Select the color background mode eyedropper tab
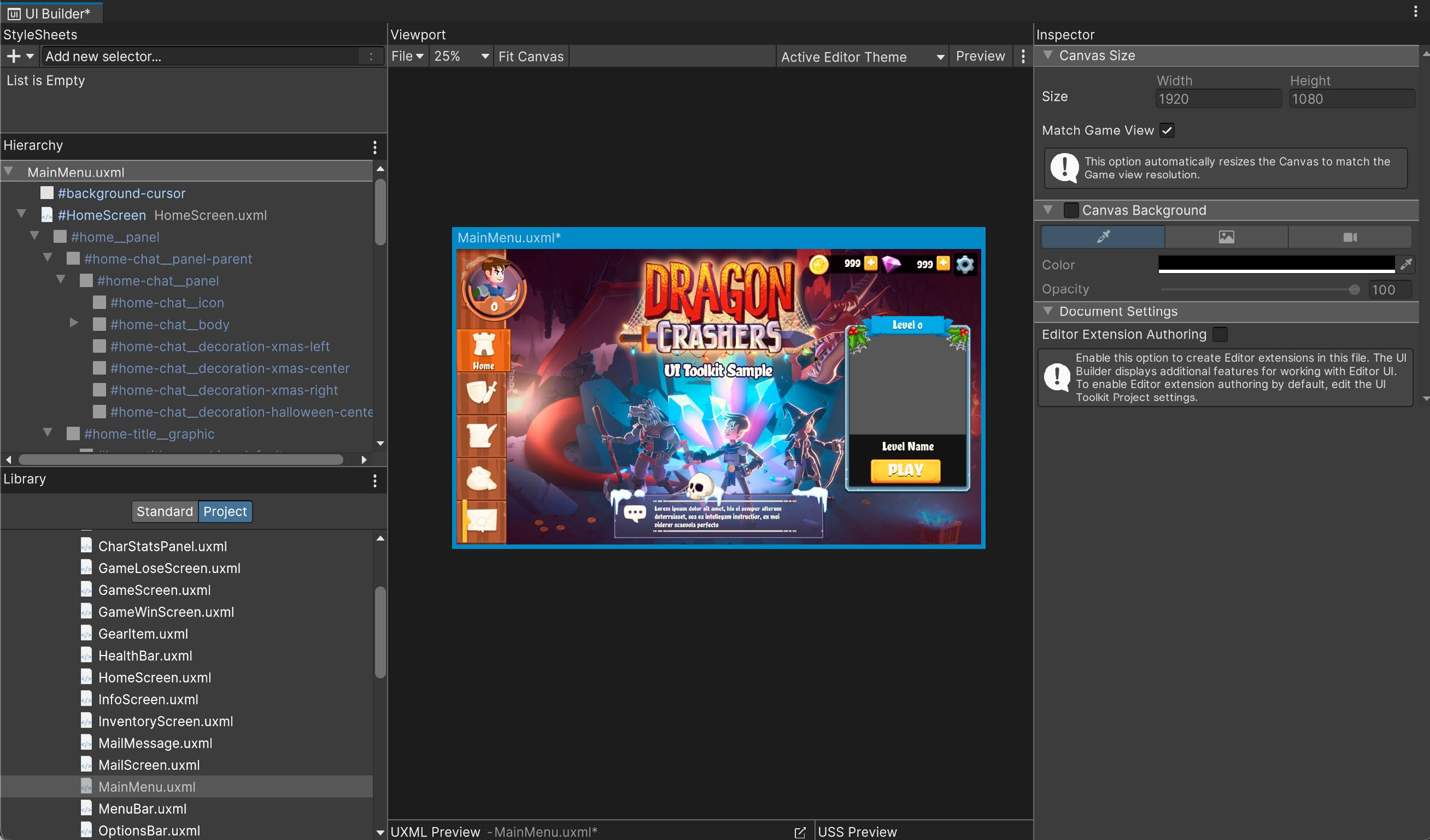The image size is (1430, 840). pyautogui.click(x=1103, y=237)
